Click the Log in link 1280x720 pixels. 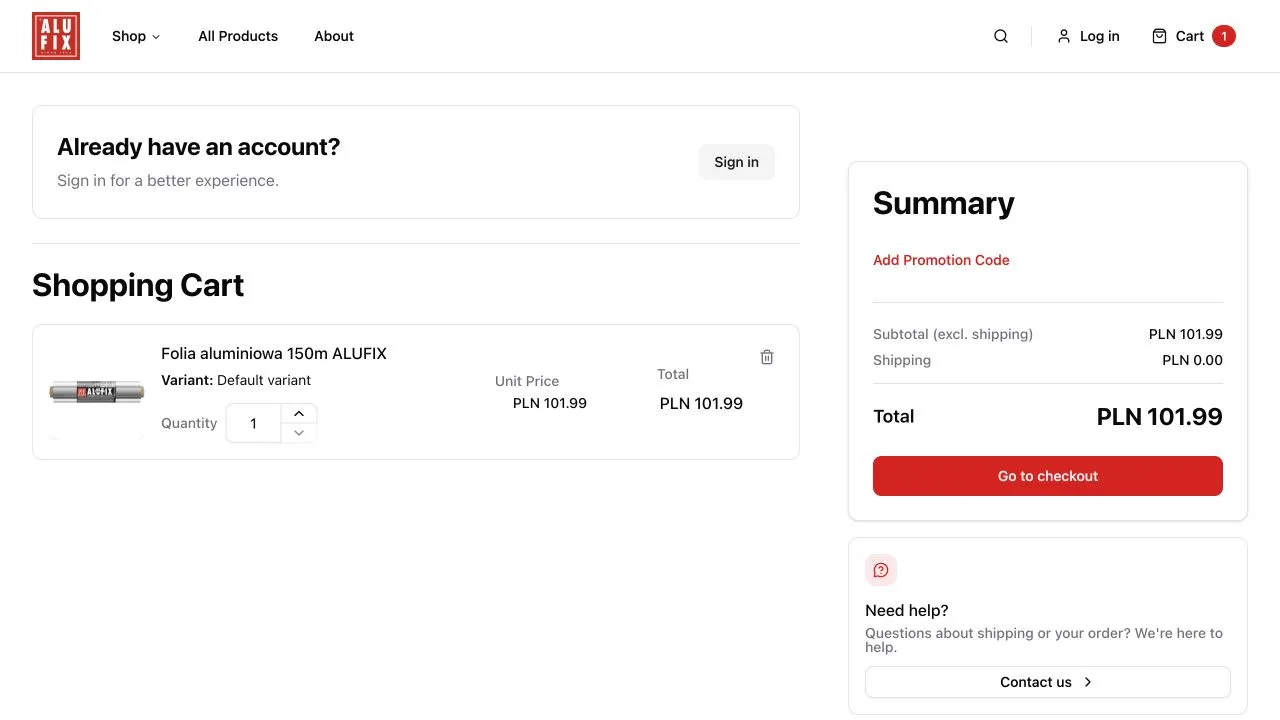click(1088, 36)
